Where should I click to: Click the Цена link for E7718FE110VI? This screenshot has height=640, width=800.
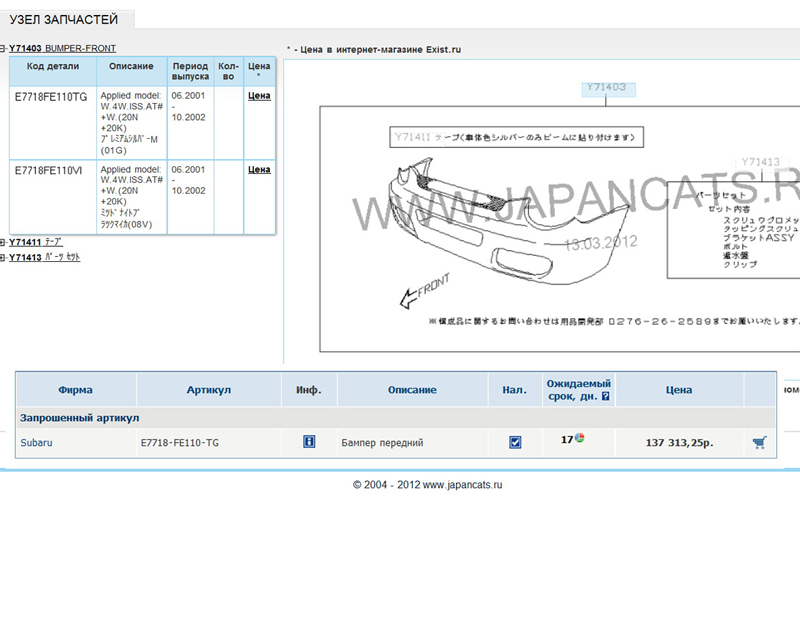click(259, 169)
